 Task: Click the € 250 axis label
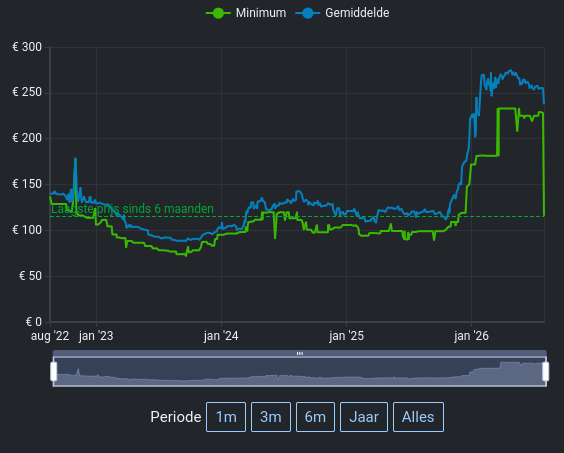click(x=27, y=92)
